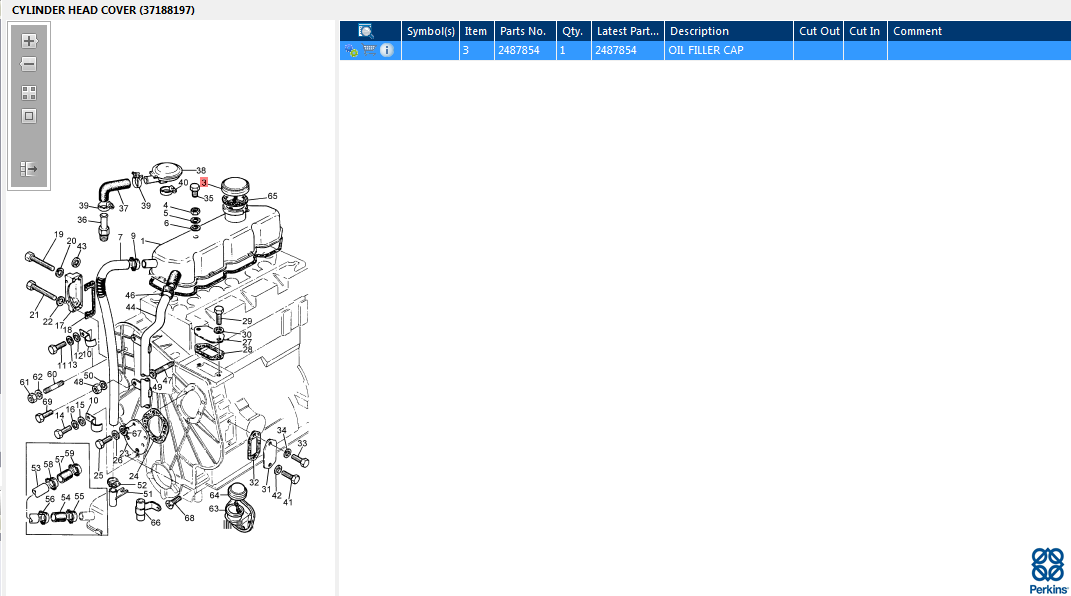Open info icon for part 2487854

(387, 50)
